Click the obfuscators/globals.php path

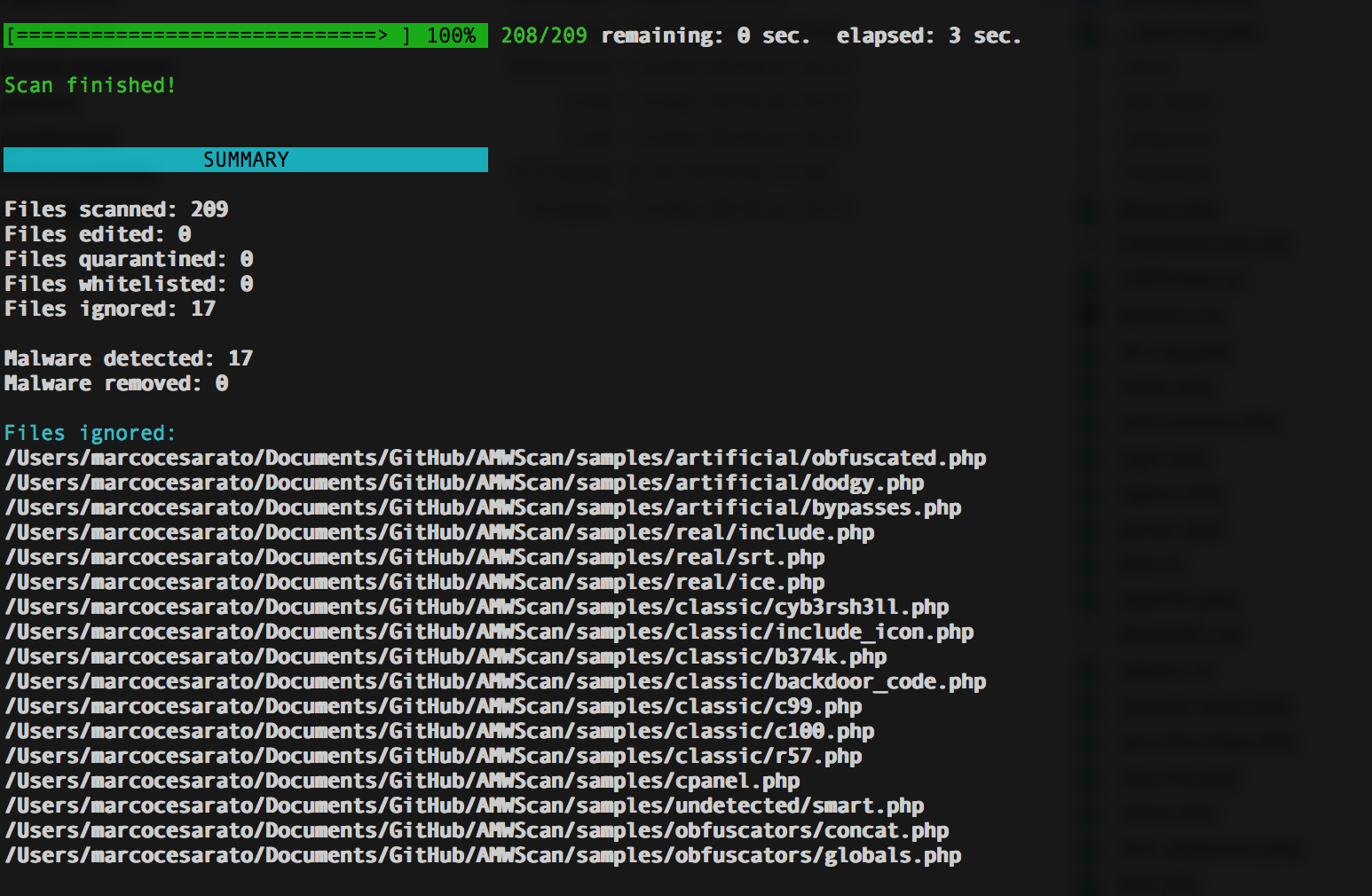tap(483, 855)
